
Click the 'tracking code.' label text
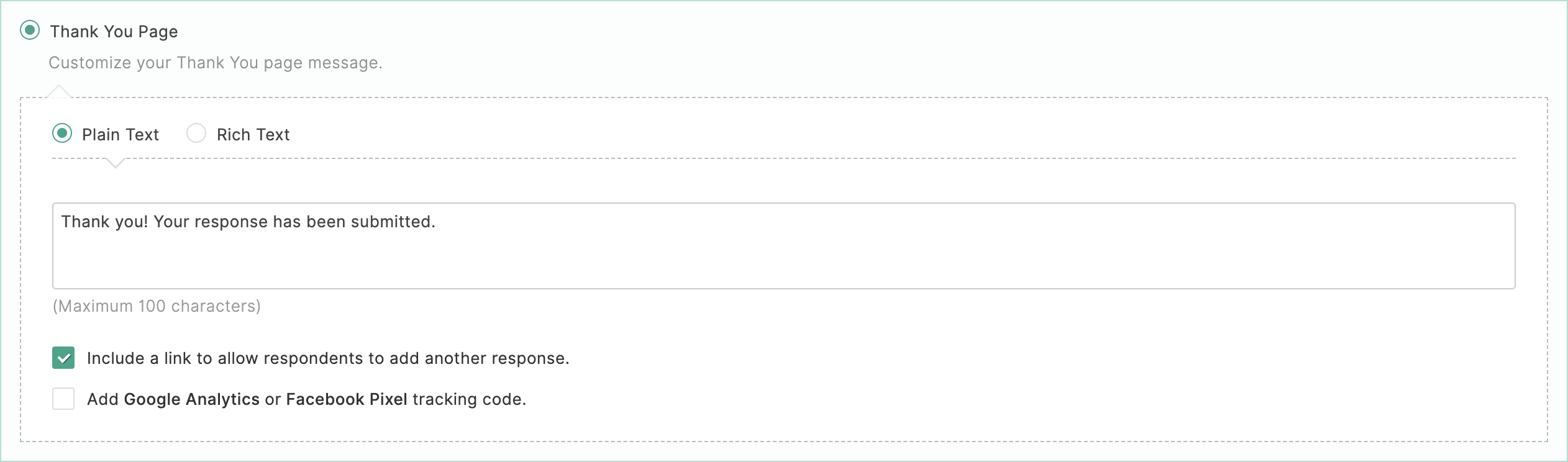[470, 399]
